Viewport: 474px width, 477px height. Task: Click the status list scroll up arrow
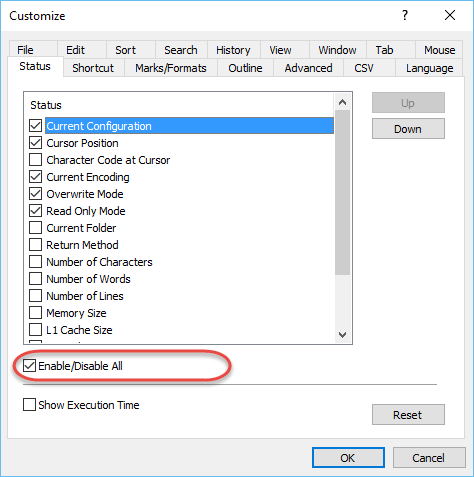click(342, 102)
